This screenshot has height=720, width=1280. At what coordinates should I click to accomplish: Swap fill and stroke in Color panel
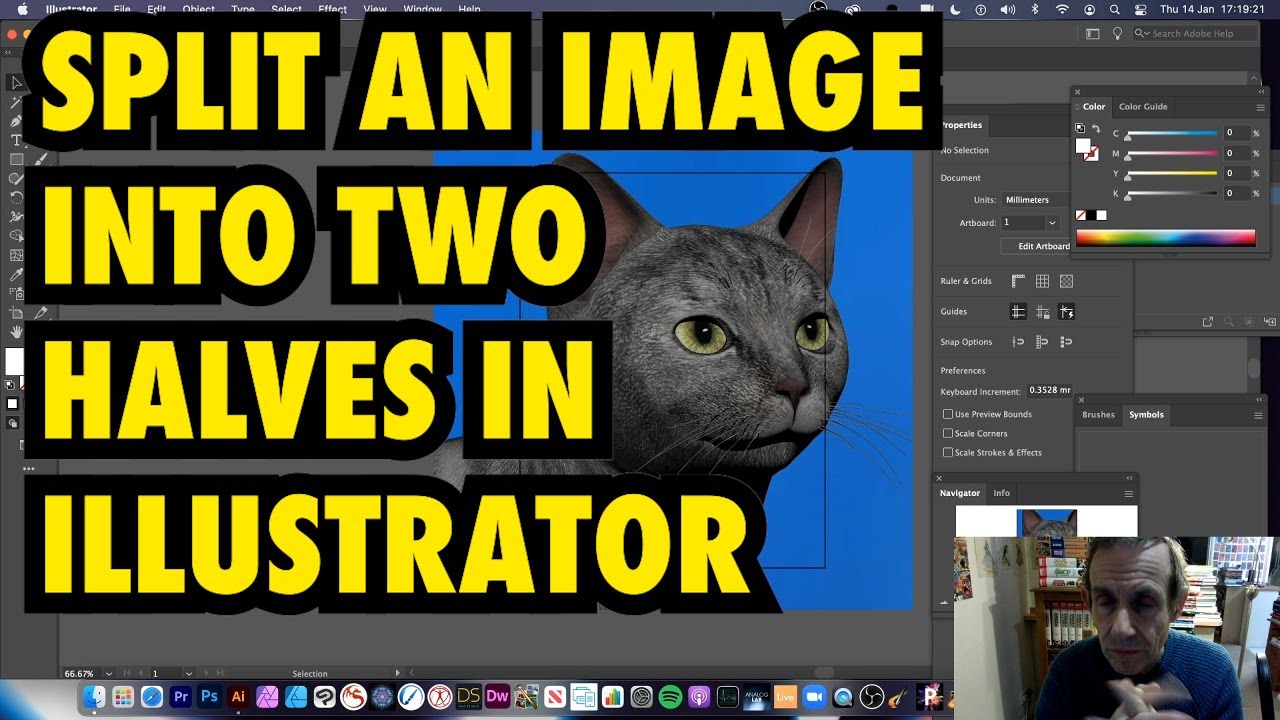point(1096,128)
